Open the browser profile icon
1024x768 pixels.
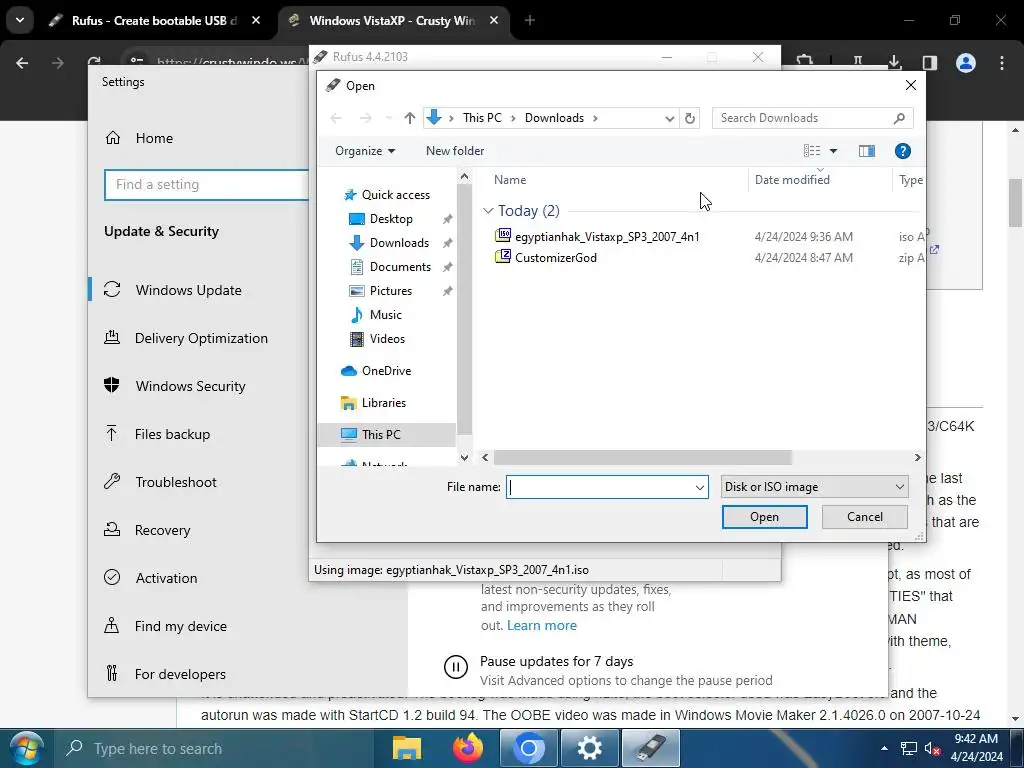click(966, 63)
